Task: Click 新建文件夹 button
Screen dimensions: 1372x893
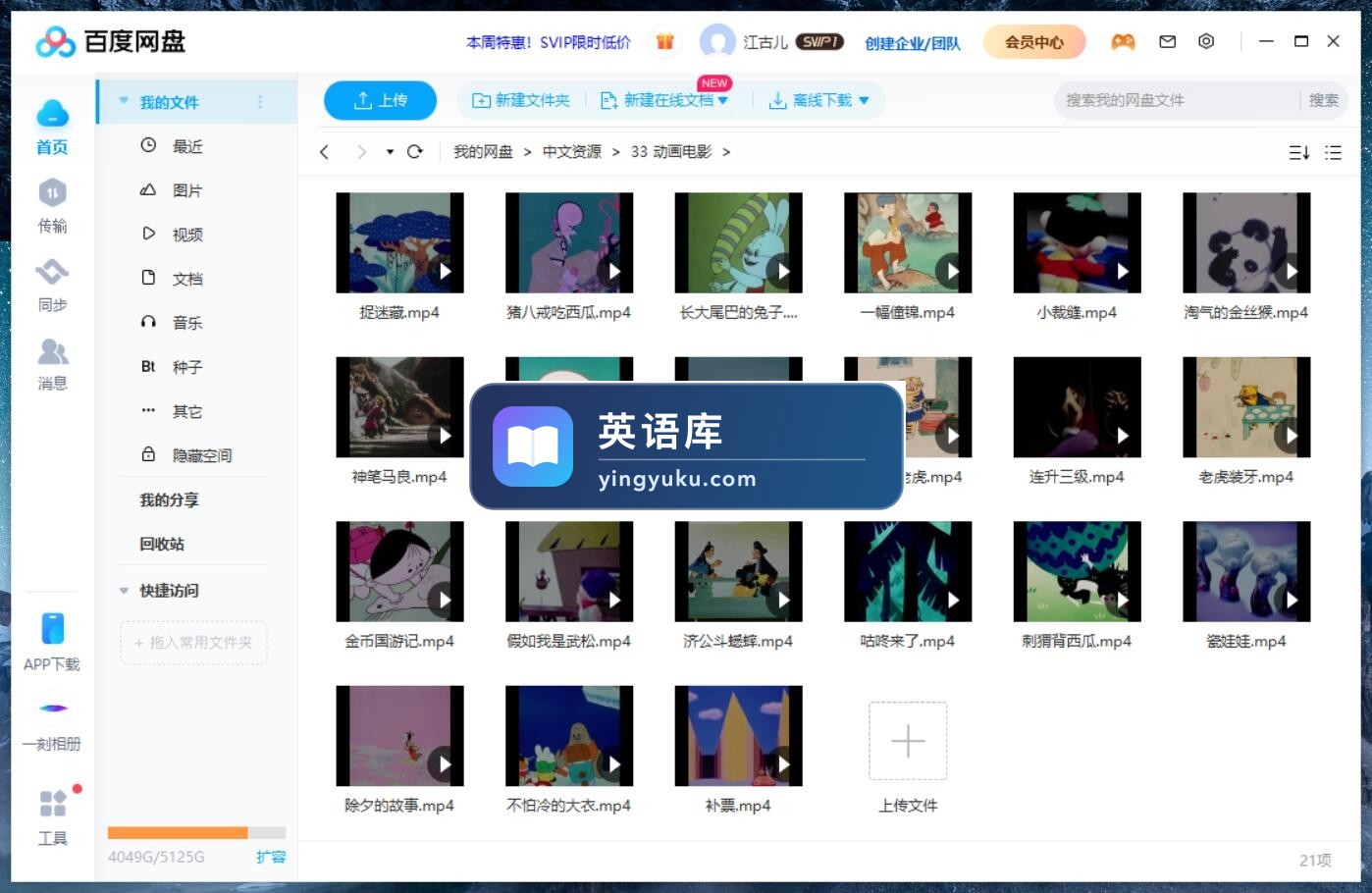Action: point(521,100)
